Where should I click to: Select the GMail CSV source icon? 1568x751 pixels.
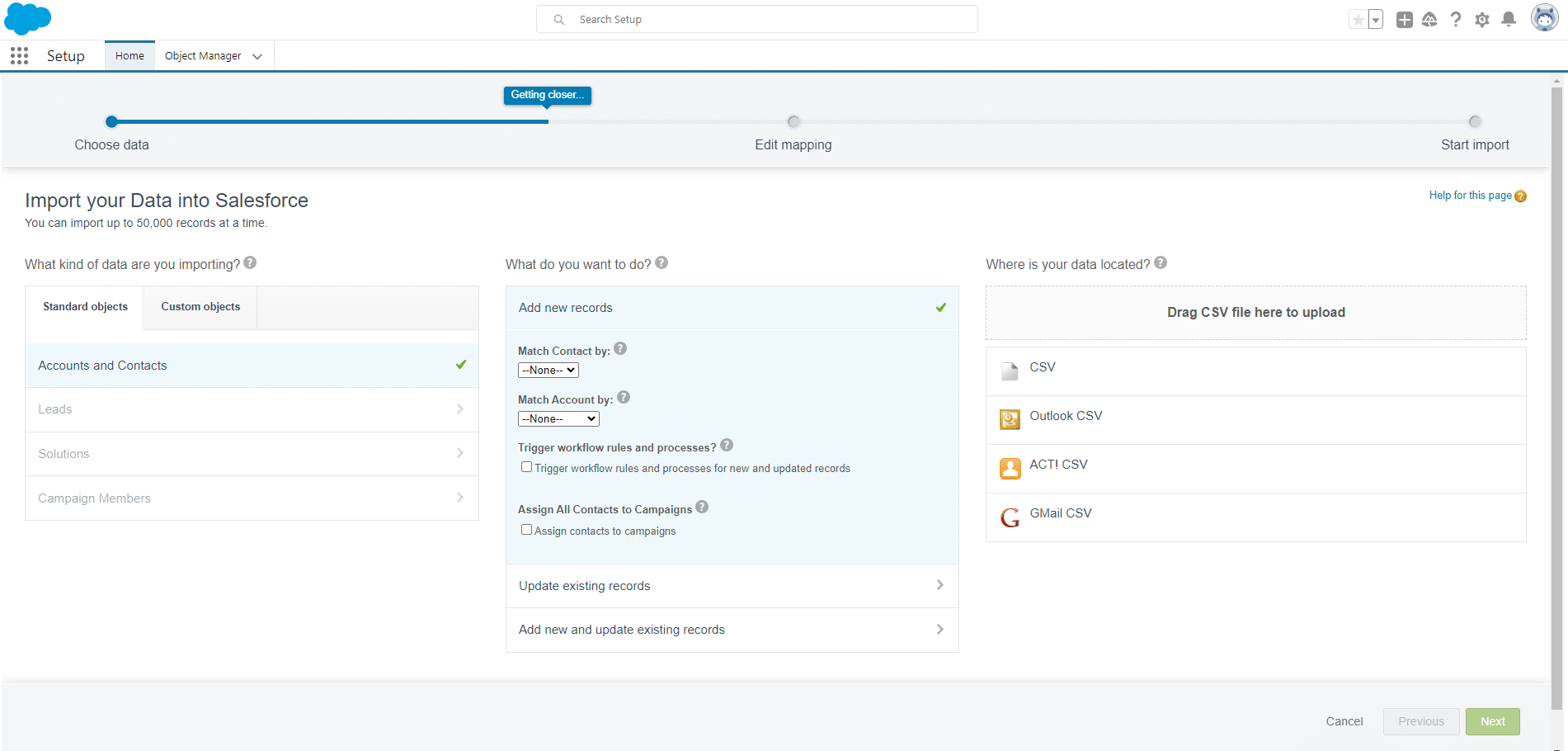pos(1010,517)
